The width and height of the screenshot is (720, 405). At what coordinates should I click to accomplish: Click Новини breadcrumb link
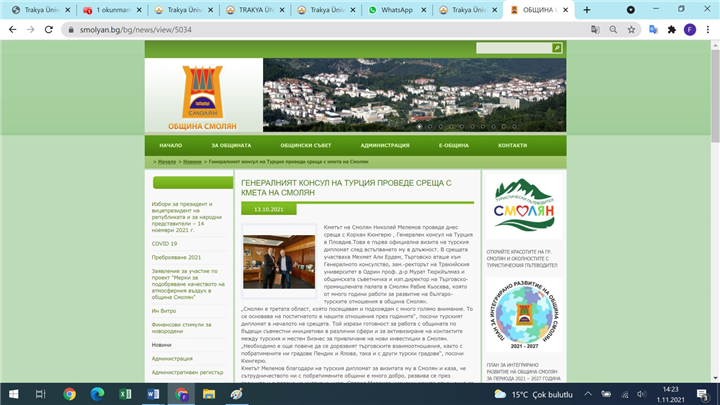[x=192, y=162]
